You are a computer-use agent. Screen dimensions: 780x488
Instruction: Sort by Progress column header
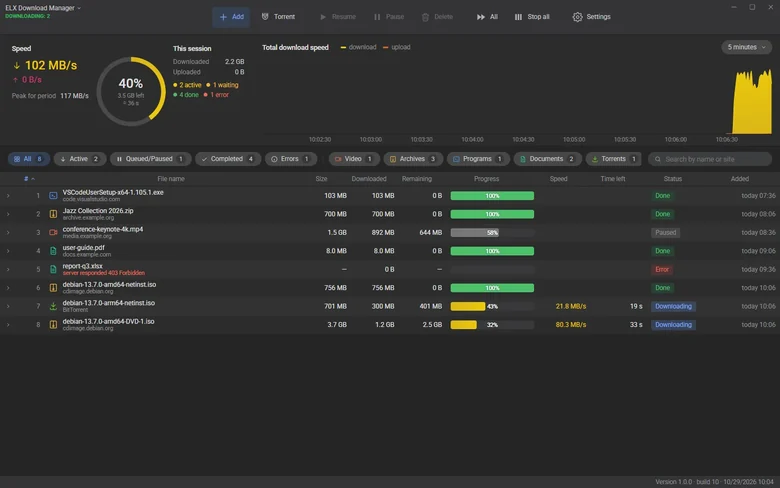click(486, 179)
